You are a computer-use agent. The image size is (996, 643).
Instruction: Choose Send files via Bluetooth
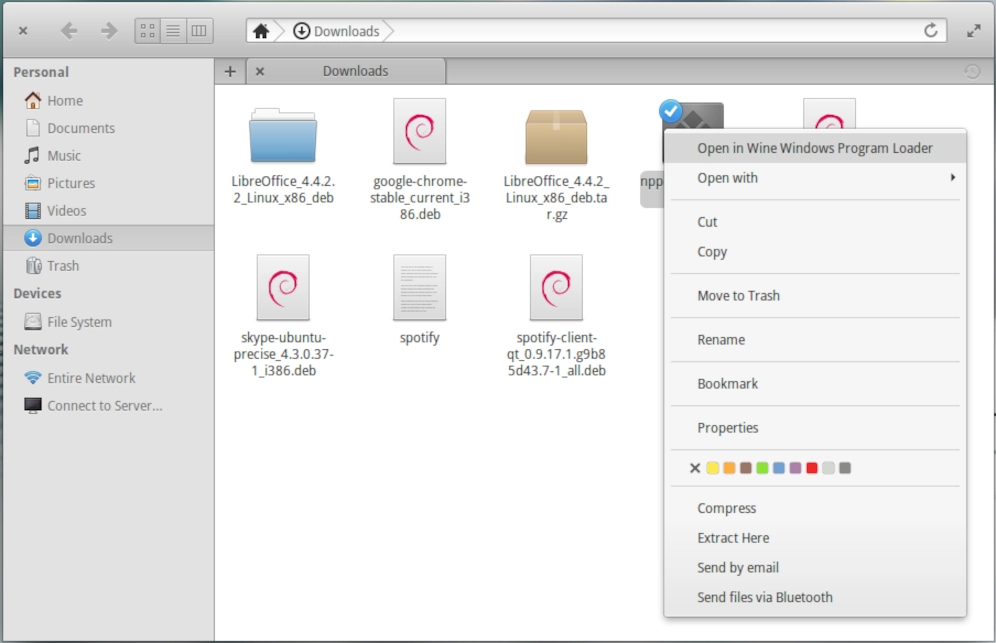pos(814,597)
